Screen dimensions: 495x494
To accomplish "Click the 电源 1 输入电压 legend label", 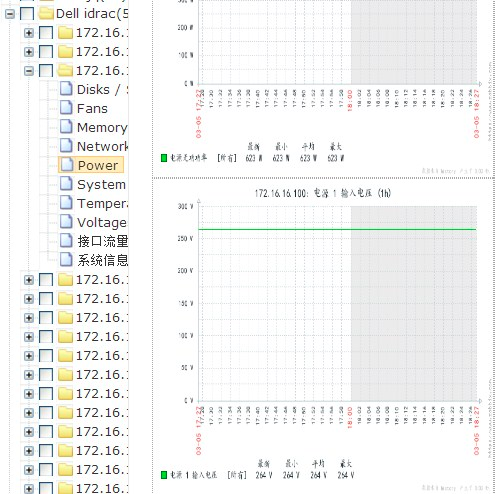I will point(194,475).
